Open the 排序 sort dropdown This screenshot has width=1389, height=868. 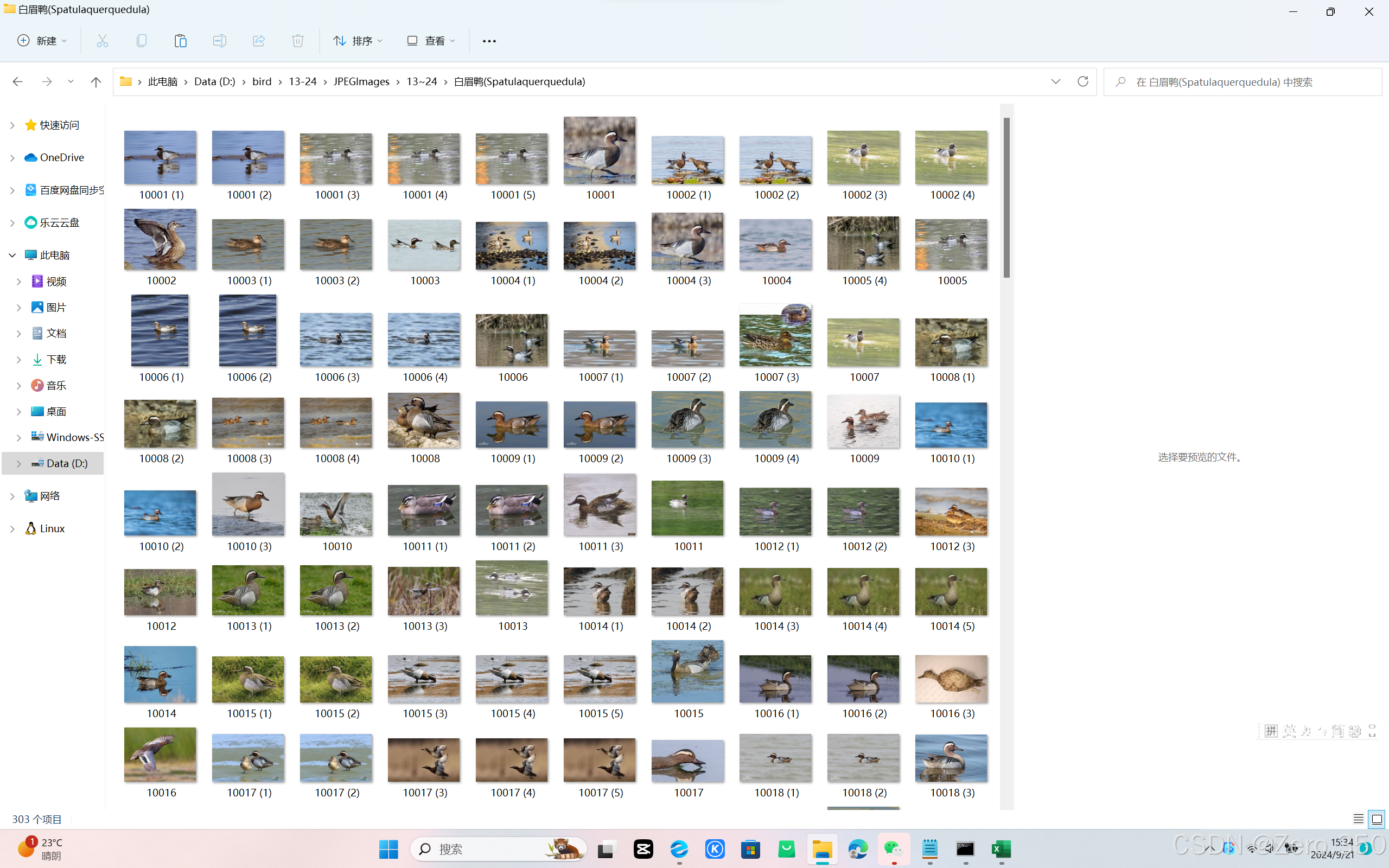click(358, 41)
